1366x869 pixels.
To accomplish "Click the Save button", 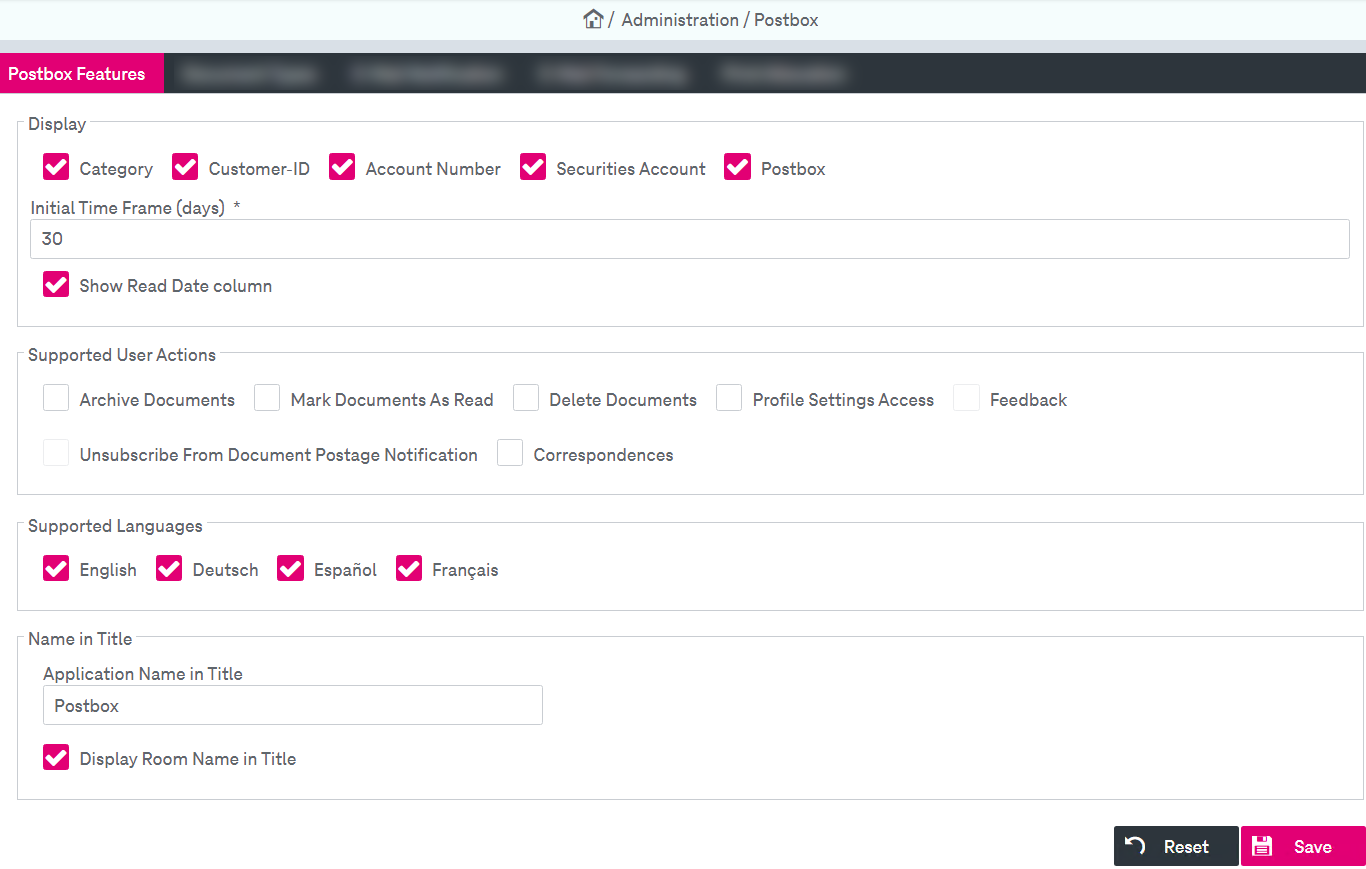I will pyautogui.click(x=1302, y=846).
